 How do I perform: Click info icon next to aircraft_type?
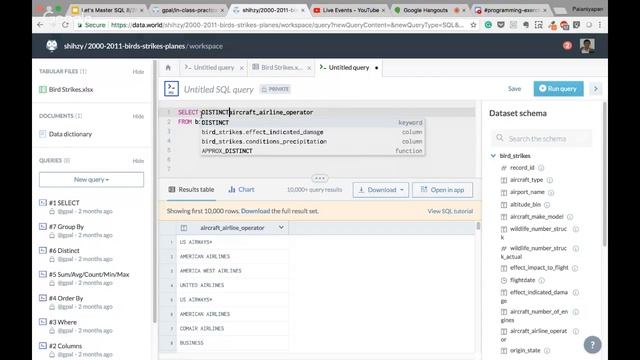coord(550,180)
